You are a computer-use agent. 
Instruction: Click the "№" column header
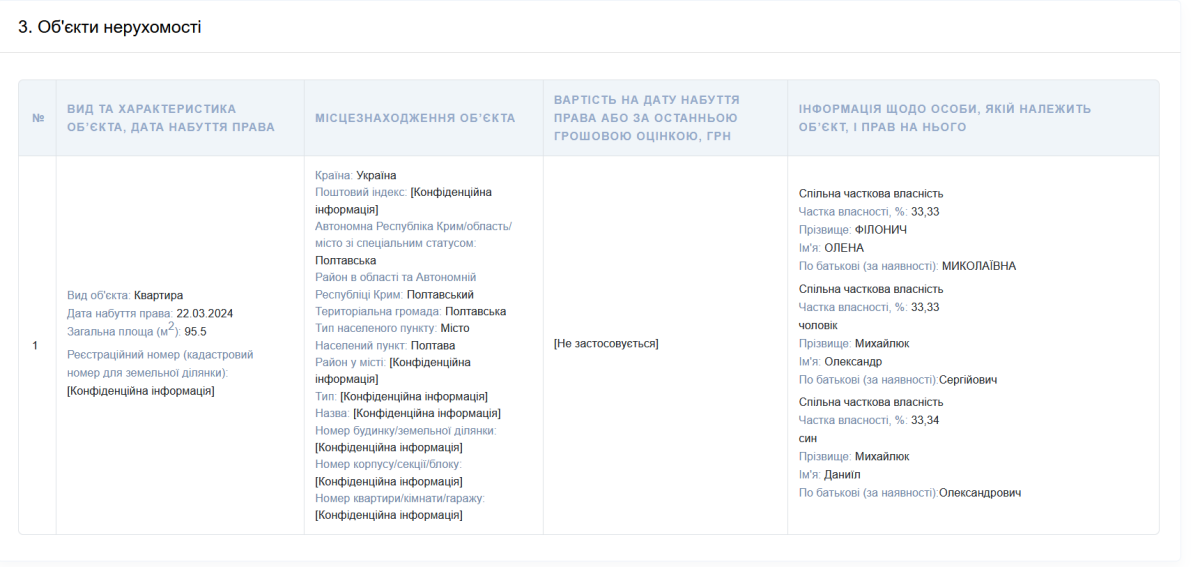tap(38, 118)
